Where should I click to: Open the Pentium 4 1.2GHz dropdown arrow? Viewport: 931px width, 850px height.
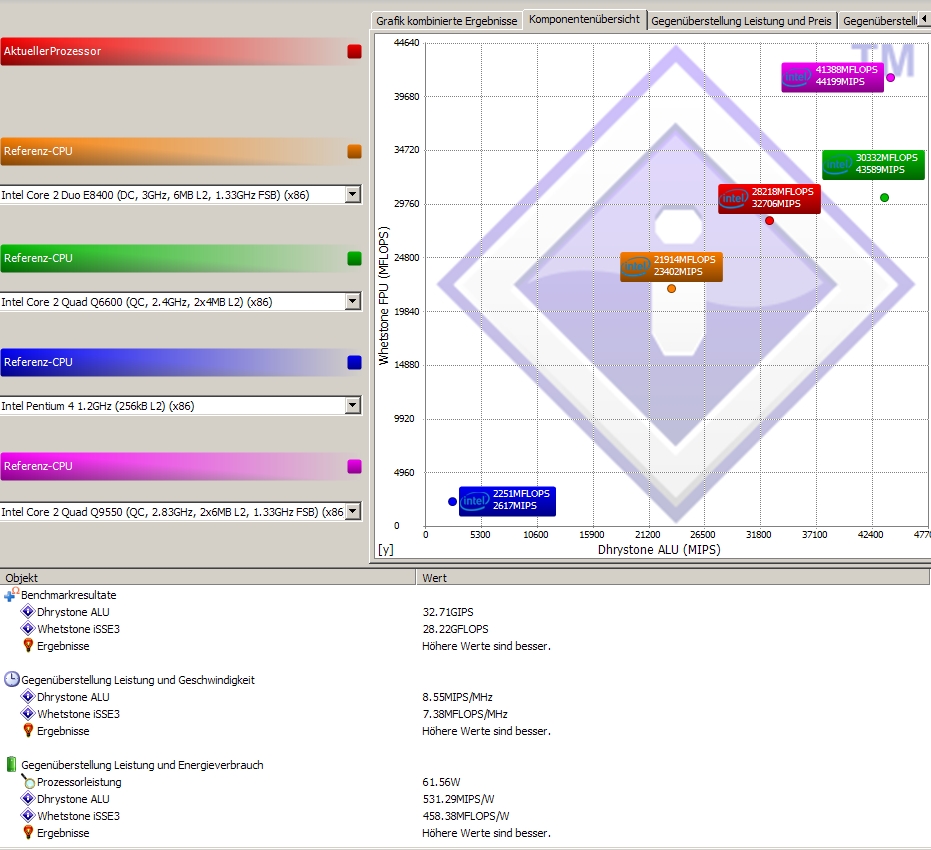(353, 405)
